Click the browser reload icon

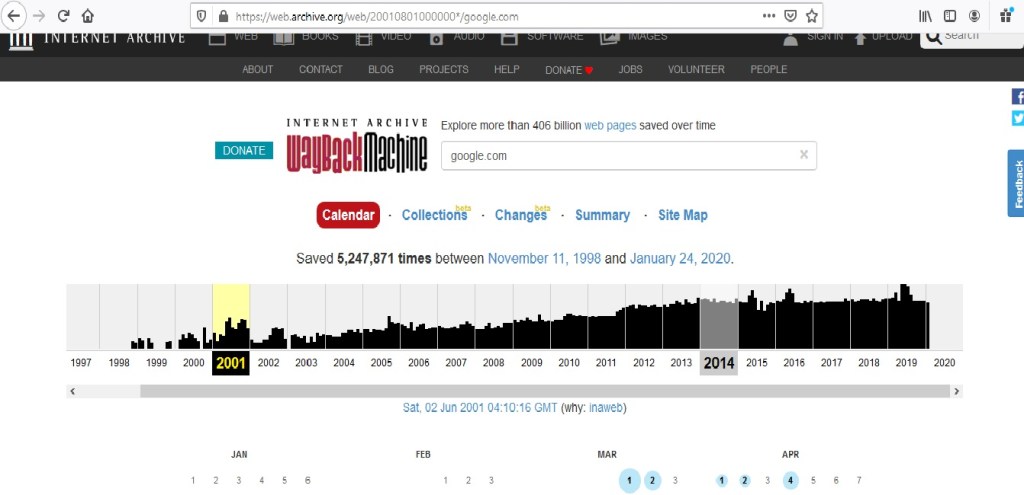[63, 16]
